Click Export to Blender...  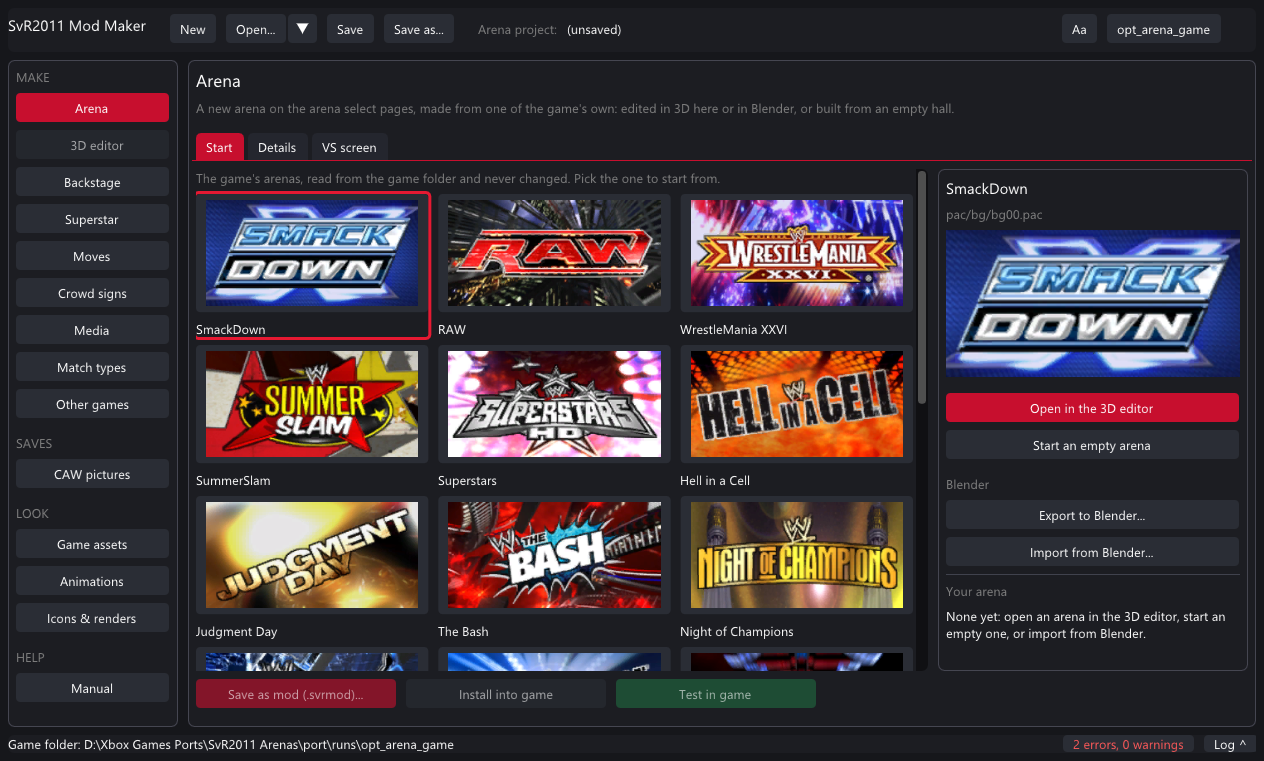(x=1092, y=515)
